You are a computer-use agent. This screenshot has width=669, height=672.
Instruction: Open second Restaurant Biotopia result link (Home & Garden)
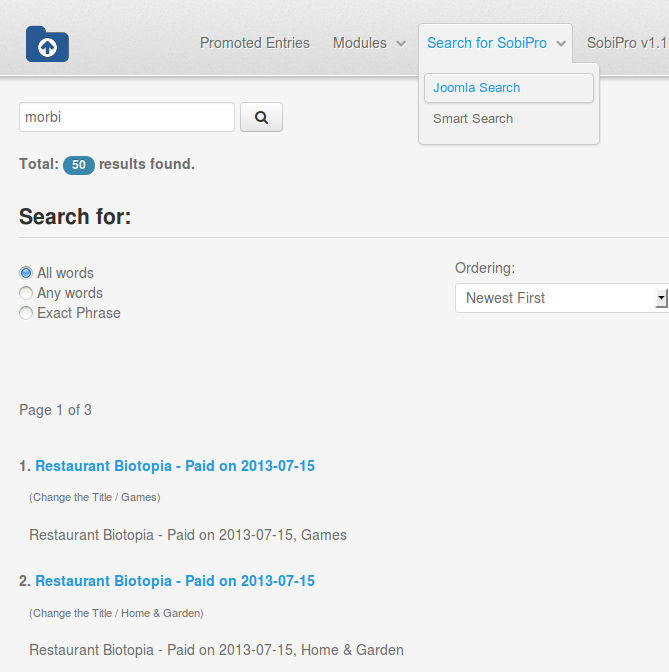point(175,581)
